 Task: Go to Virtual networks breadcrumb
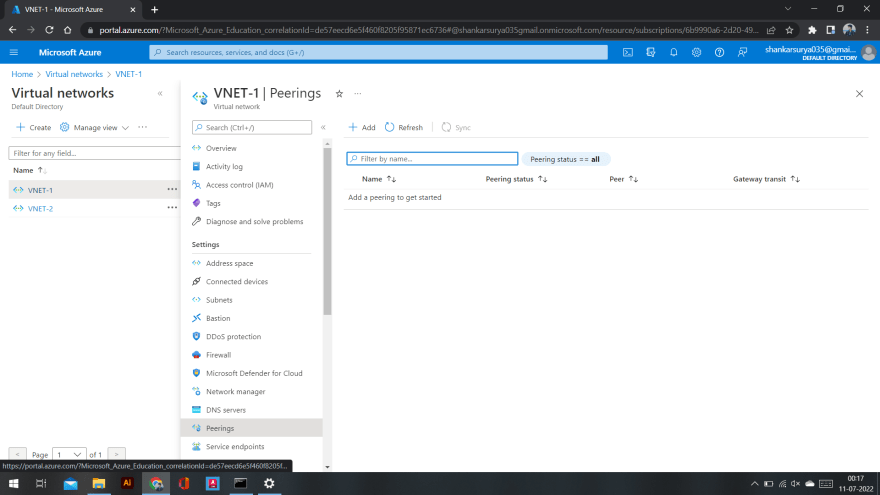click(x=74, y=74)
